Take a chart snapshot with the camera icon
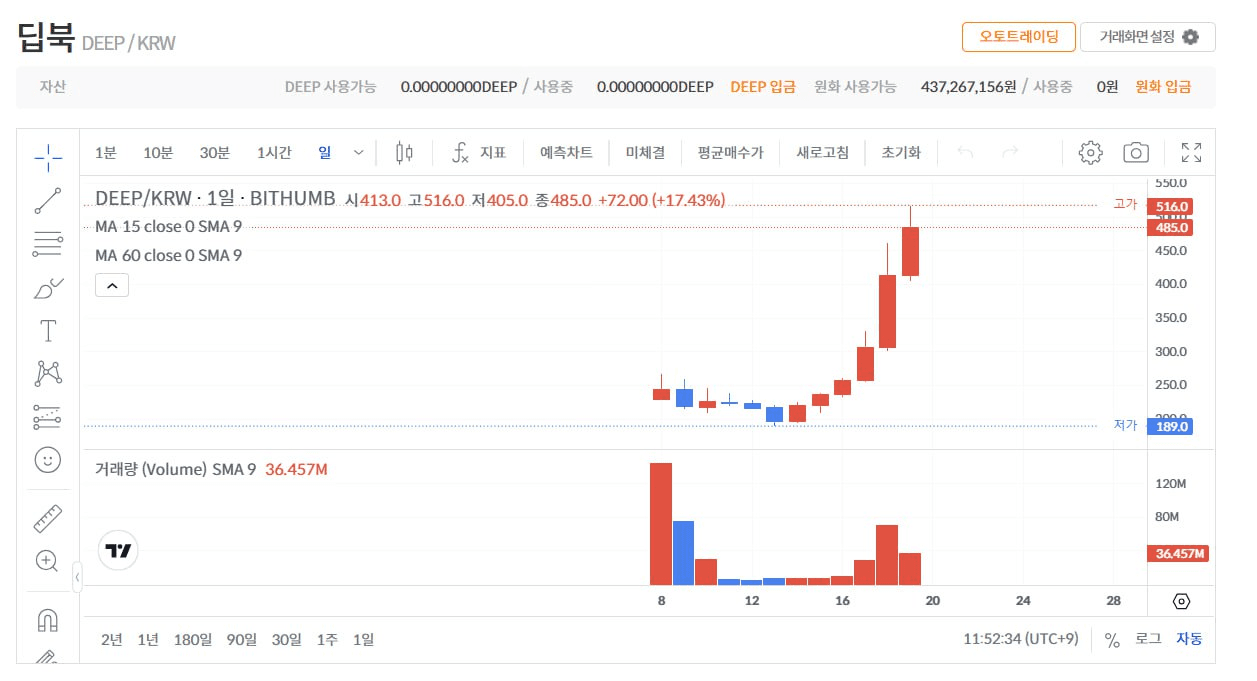Screen dimensions: 1257x681 coord(1136,153)
